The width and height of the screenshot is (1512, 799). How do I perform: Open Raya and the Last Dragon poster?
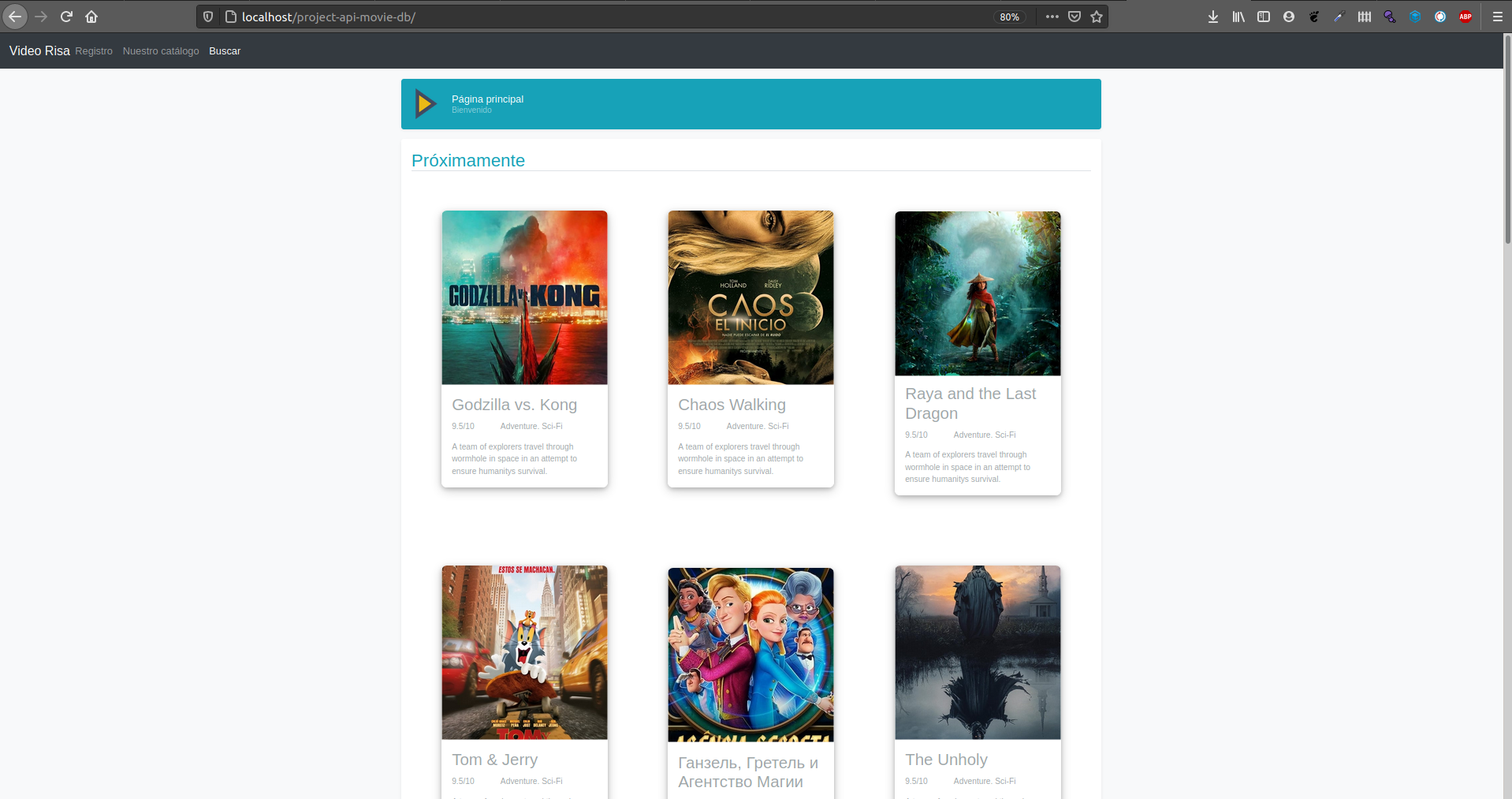click(978, 293)
